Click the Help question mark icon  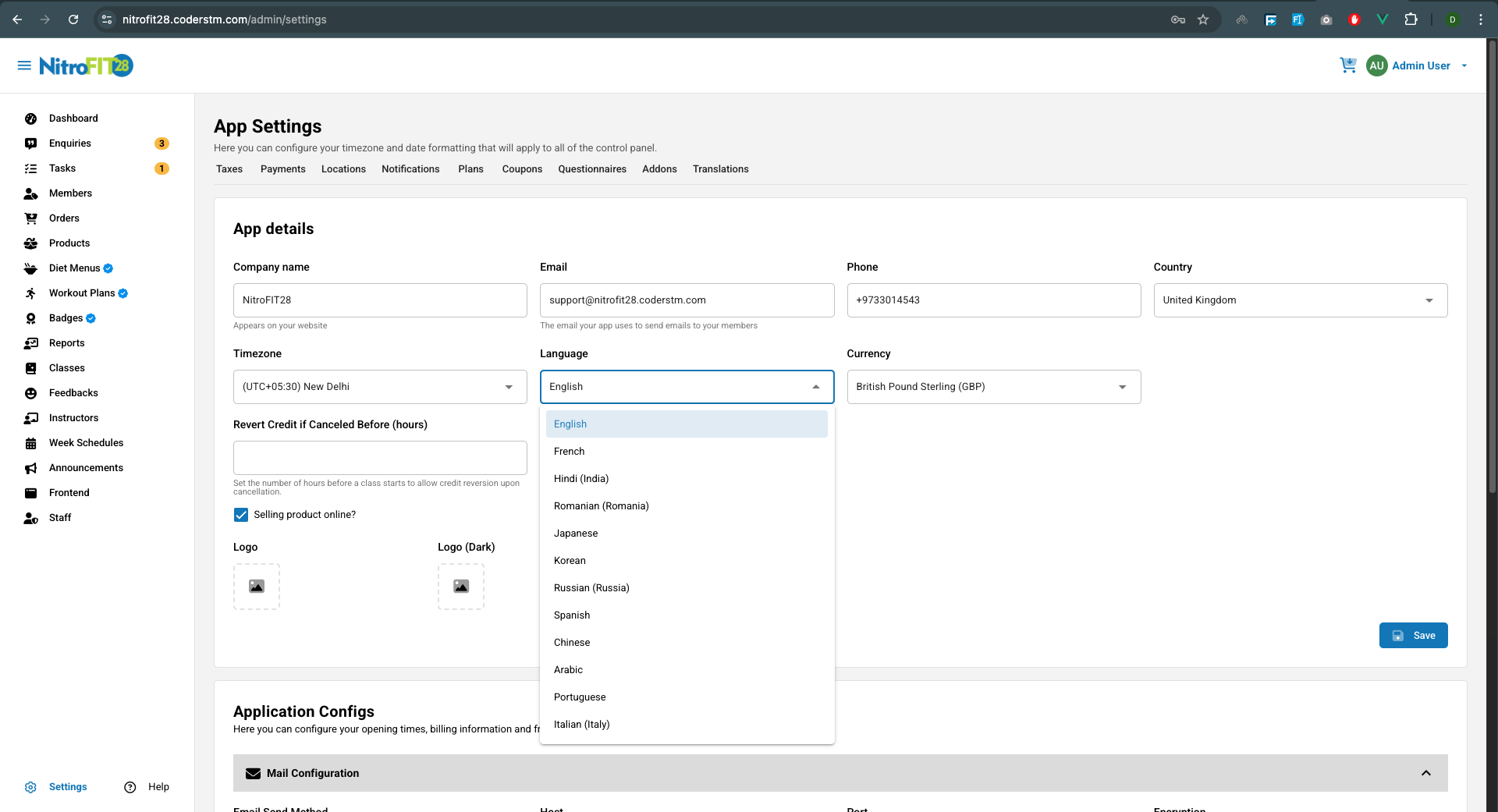point(130,787)
